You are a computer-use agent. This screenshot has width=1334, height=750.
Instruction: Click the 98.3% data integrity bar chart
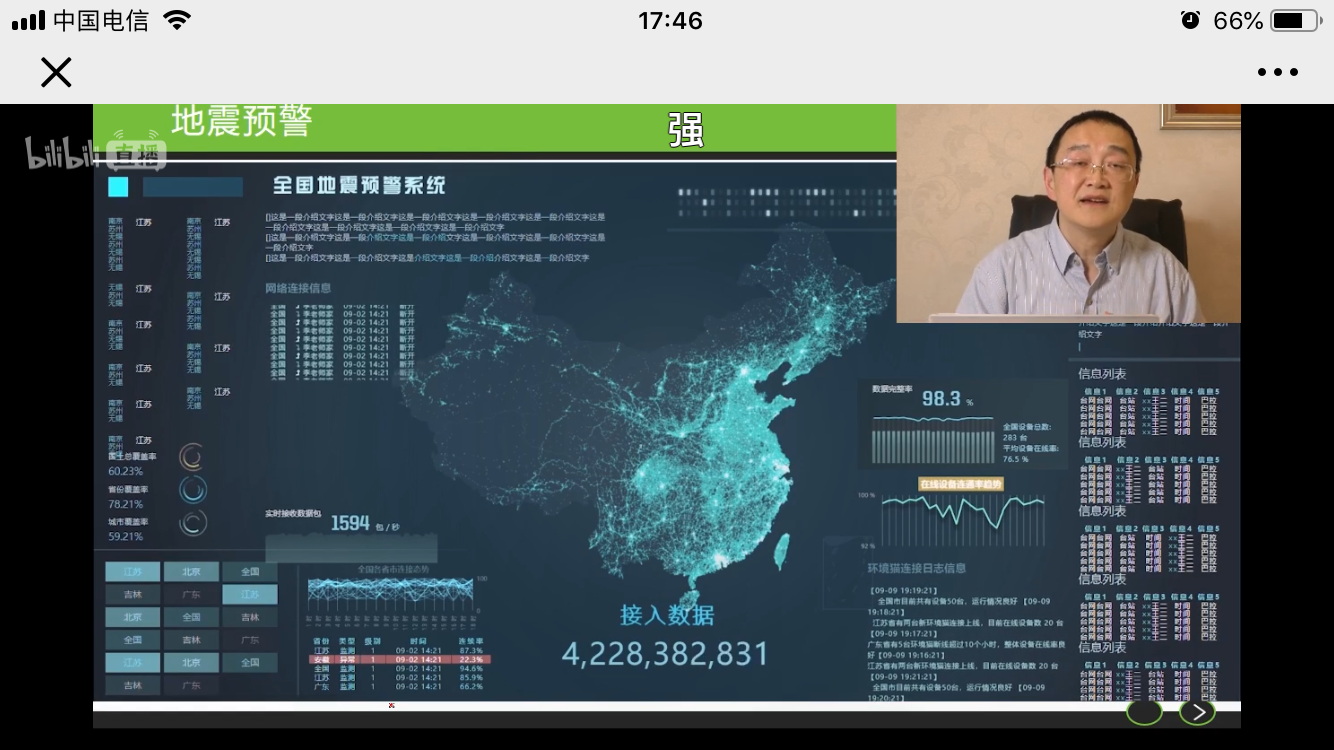(932, 438)
